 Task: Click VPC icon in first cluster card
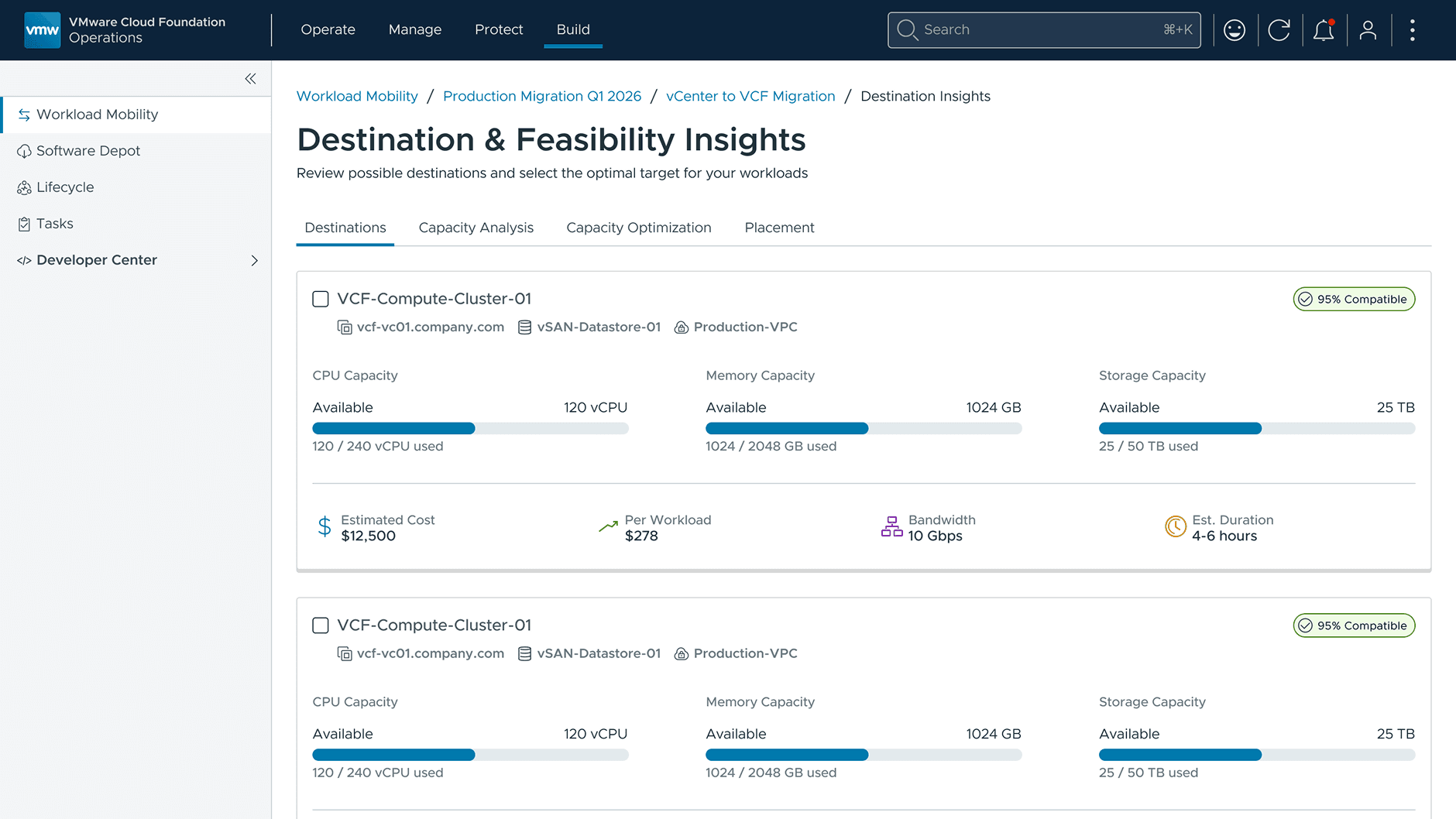682,327
